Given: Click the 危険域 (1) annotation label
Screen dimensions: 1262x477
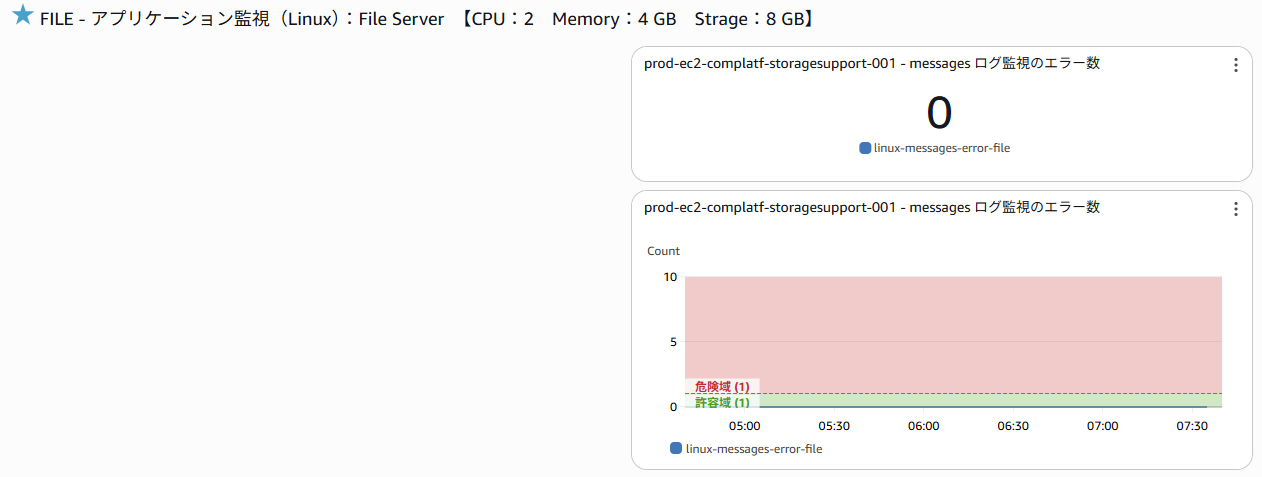Looking at the screenshot, I should pos(722,386).
